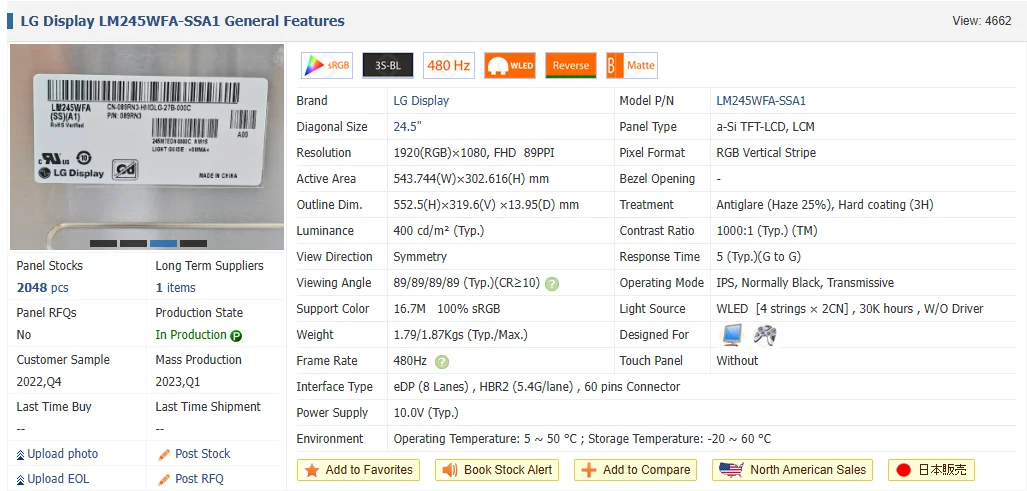The height and width of the screenshot is (491, 1027).
Task: Click the 480 Hz refresh rate badge
Action: (x=449, y=65)
